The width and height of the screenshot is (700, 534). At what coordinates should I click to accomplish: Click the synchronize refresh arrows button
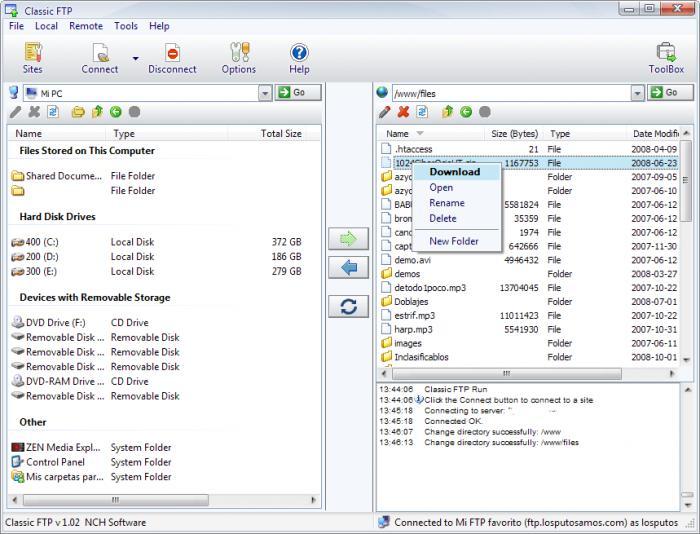click(x=348, y=306)
